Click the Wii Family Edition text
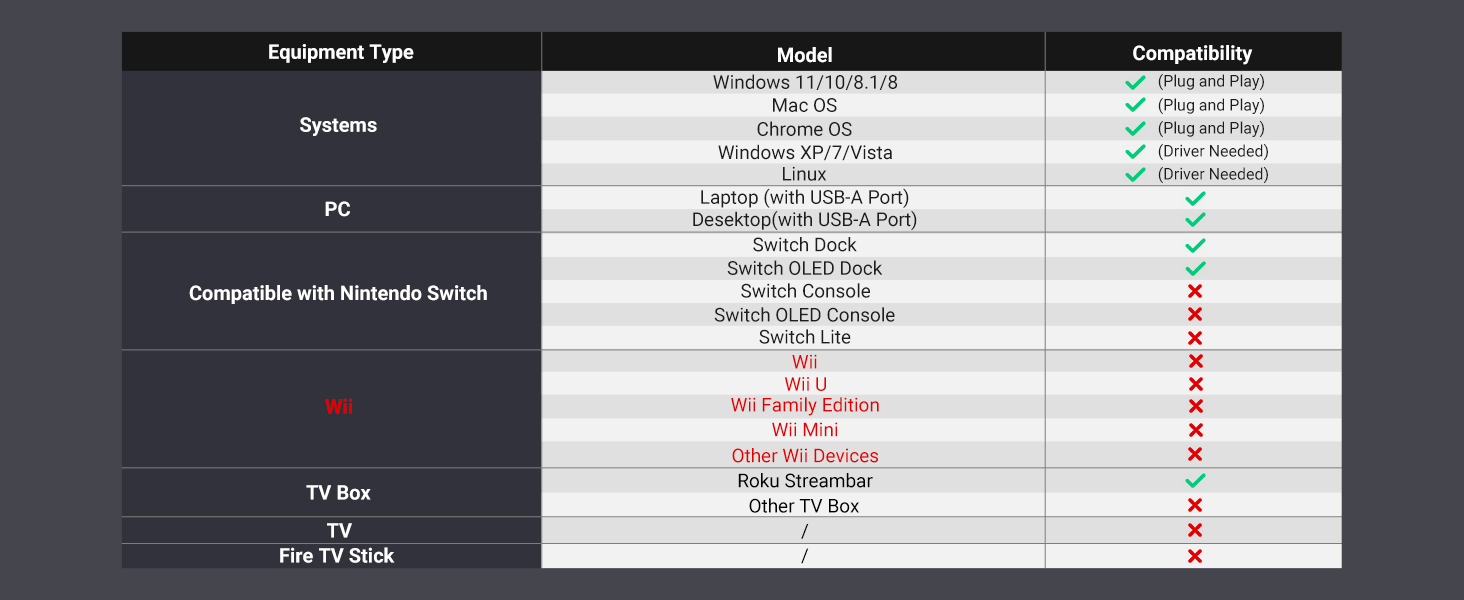This screenshot has width=1464, height=600. coord(805,405)
